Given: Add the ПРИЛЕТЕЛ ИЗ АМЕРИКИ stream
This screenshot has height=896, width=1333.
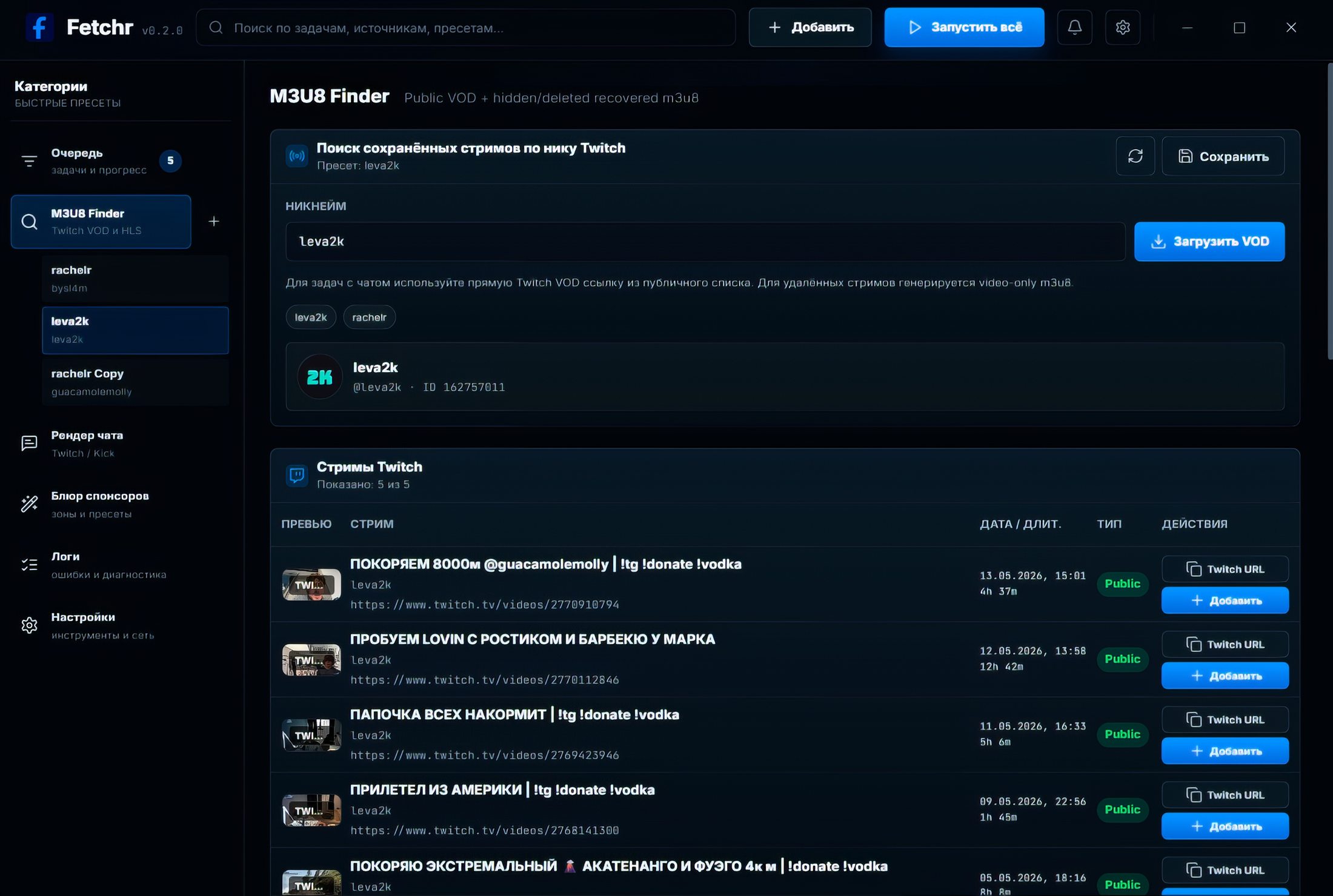Looking at the screenshot, I should pyautogui.click(x=1225, y=826).
